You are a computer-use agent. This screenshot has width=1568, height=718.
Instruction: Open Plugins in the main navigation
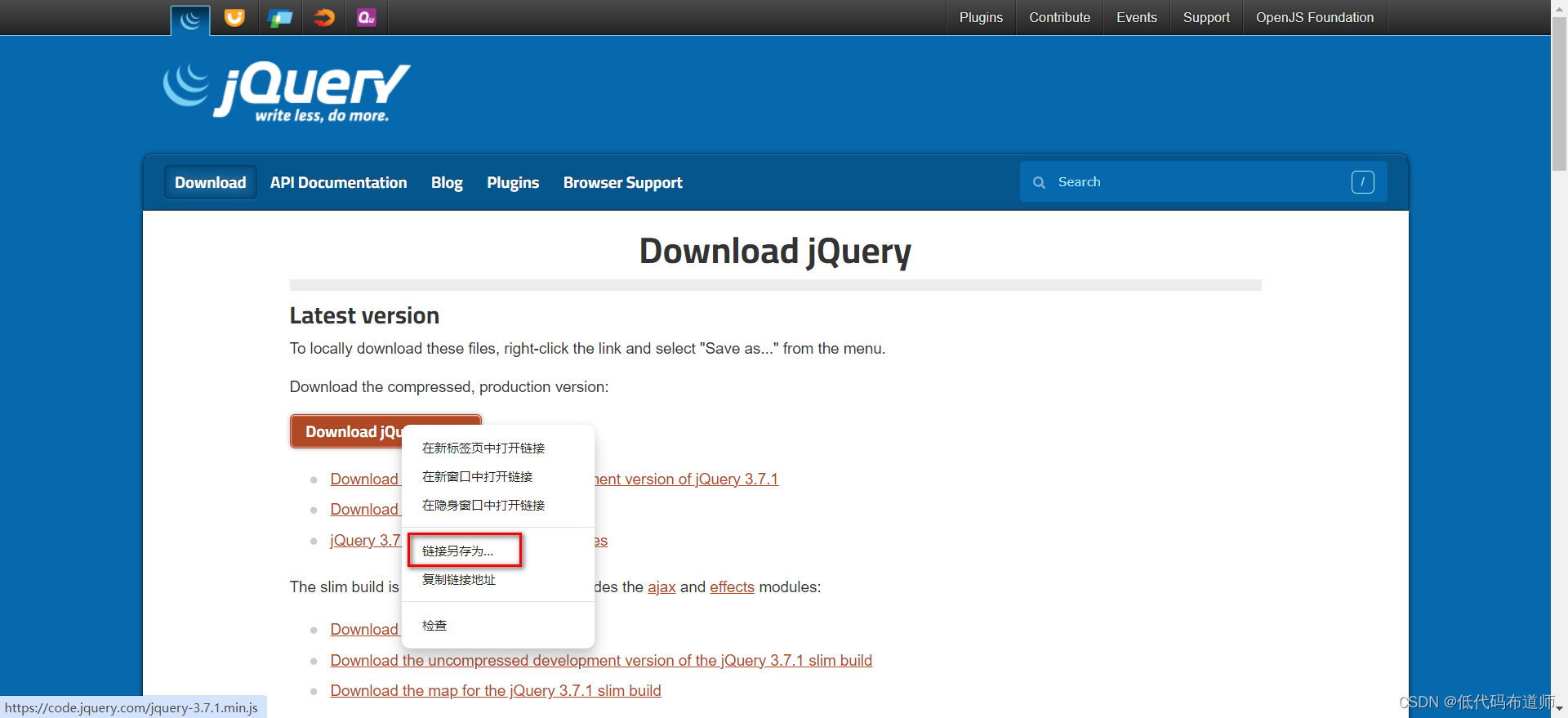[513, 182]
